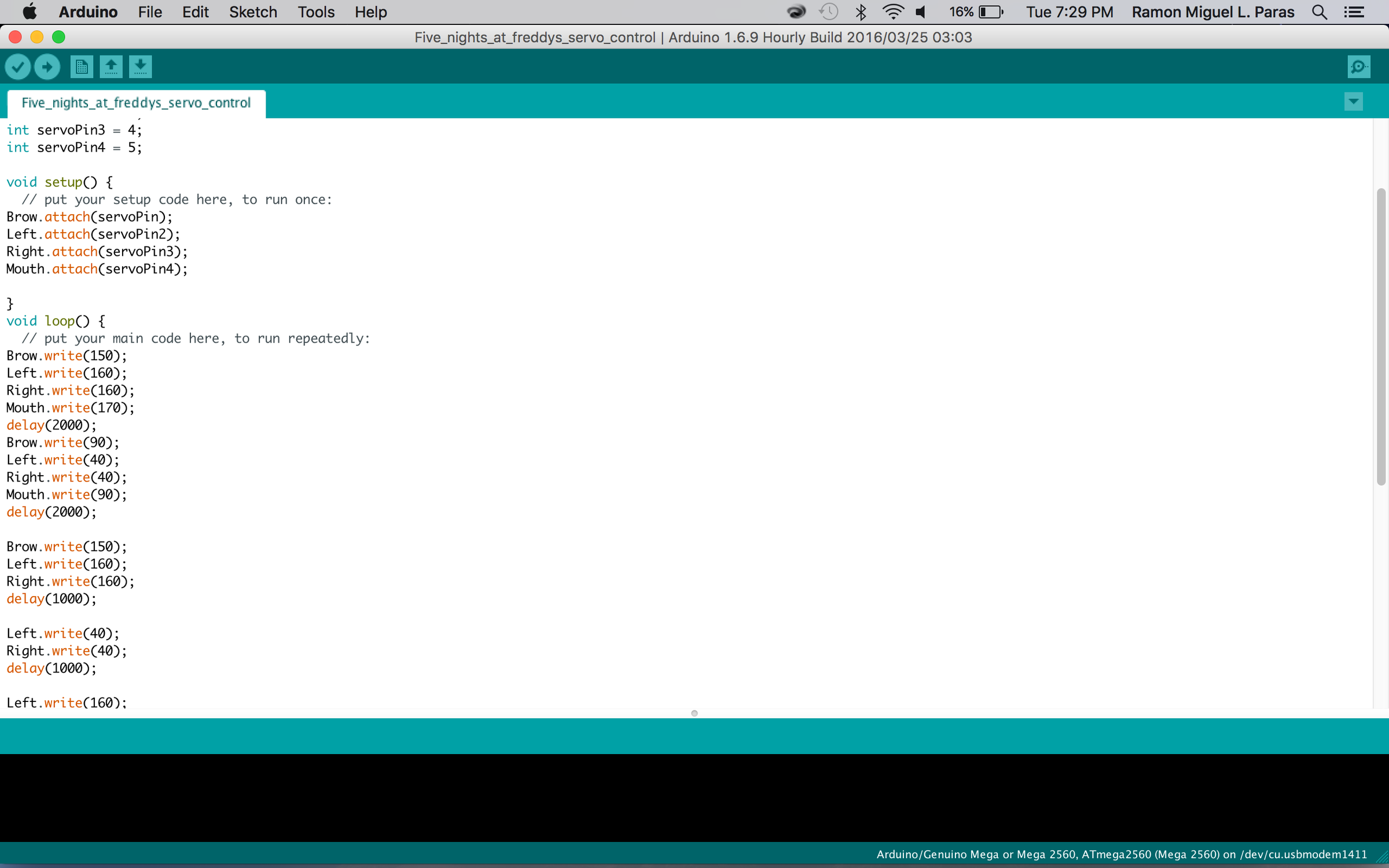
Task: Open the Sketch menu
Action: click(253, 12)
